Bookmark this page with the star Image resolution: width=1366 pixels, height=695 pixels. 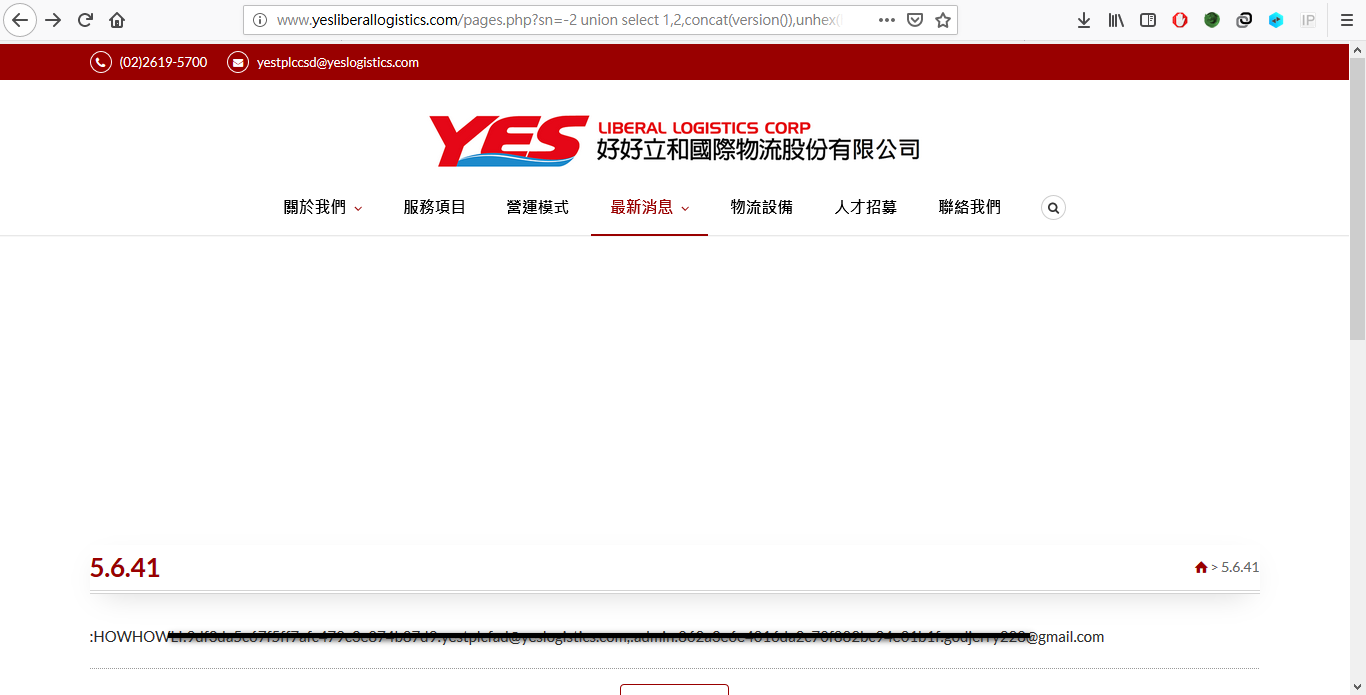(x=943, y=20)
